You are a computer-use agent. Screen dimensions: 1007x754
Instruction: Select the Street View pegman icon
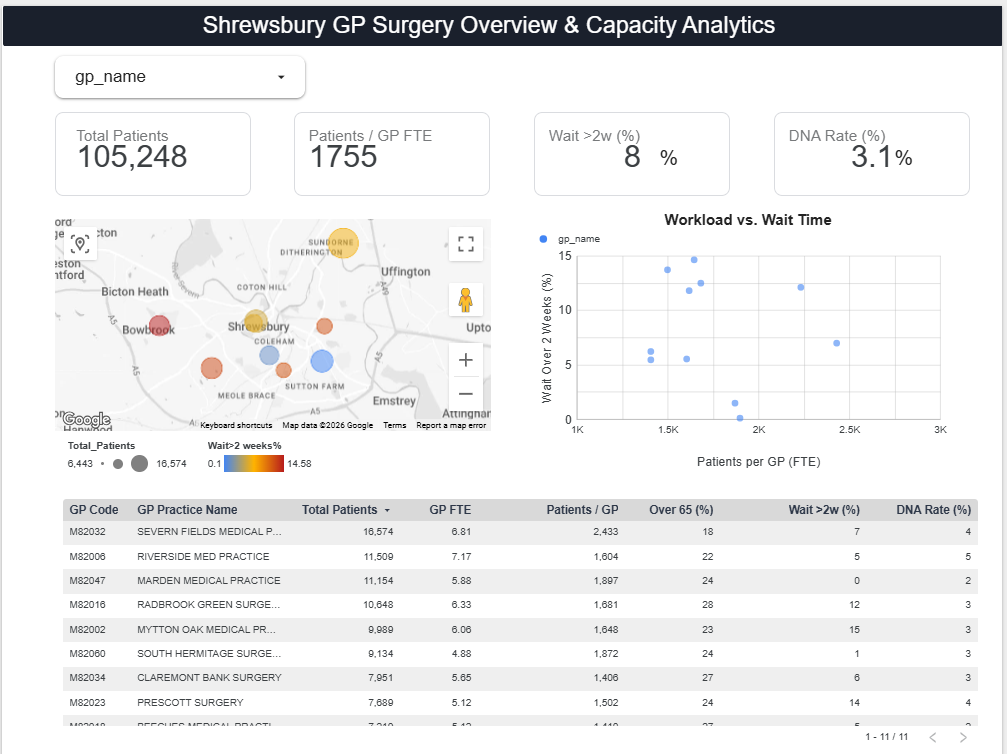(466, 300)
